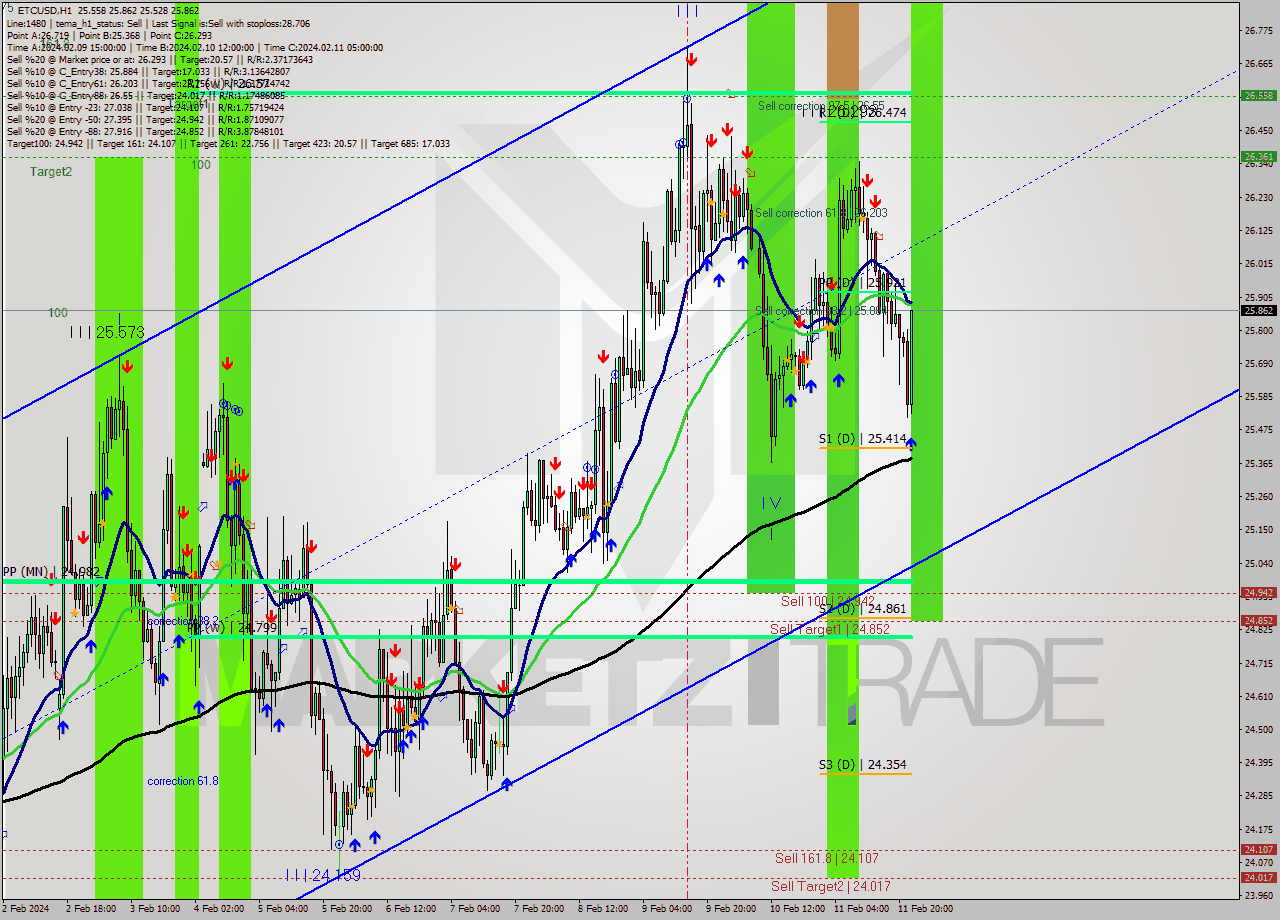Image resolution: width=1280 pixels, height=920 pixels.
Task: Click the 26.775 price axis value
Action: click(x=1259, y=30)
